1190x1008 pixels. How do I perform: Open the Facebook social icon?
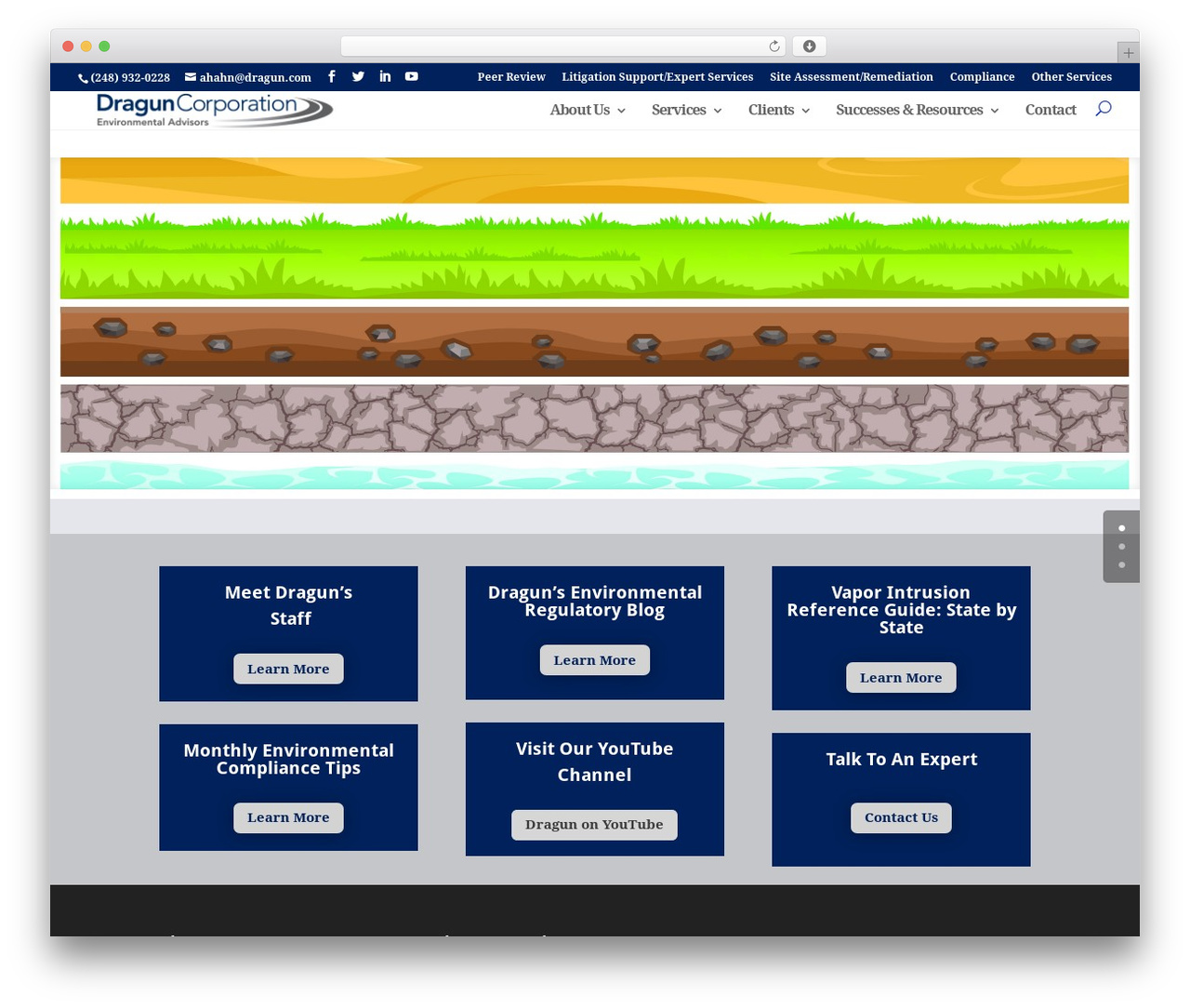pyautogui.click(x=332, y=76)
